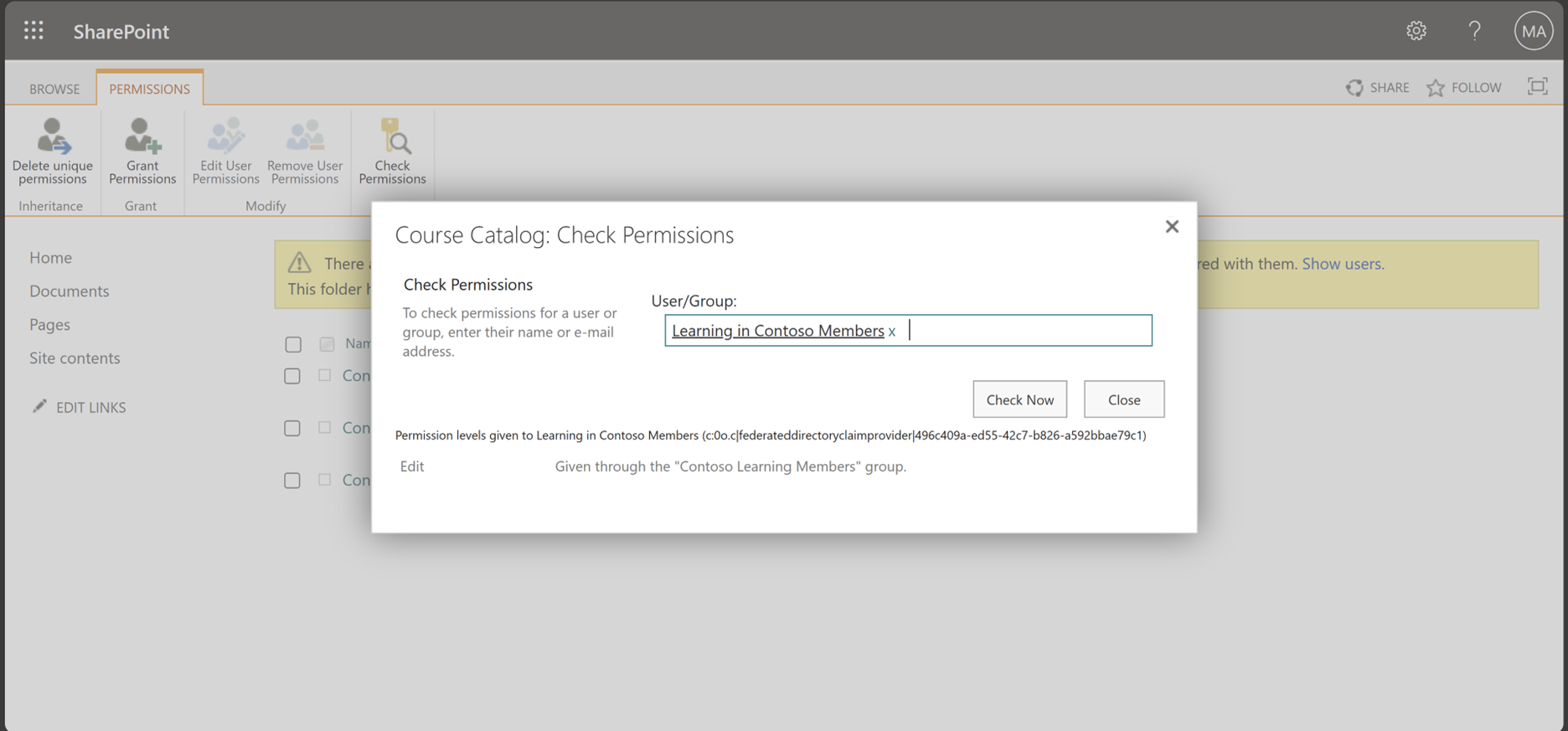This screenshot has height=731, width=1568.
Task: Open Site contents in the left navigation
Action: (75, 358)
